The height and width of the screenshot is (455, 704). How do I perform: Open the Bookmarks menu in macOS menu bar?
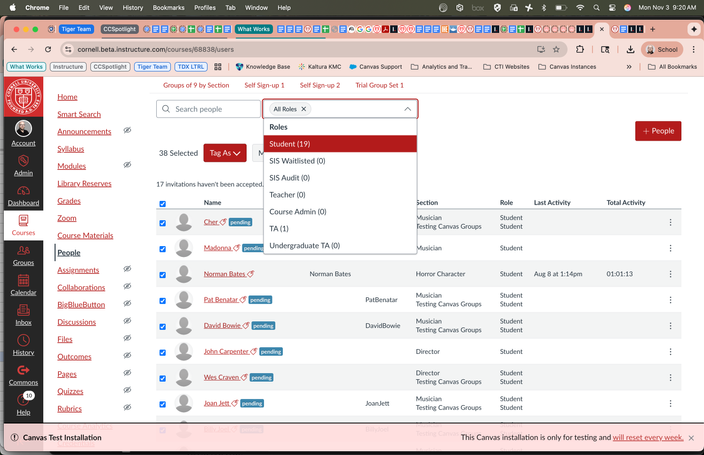tap(168, 8)
